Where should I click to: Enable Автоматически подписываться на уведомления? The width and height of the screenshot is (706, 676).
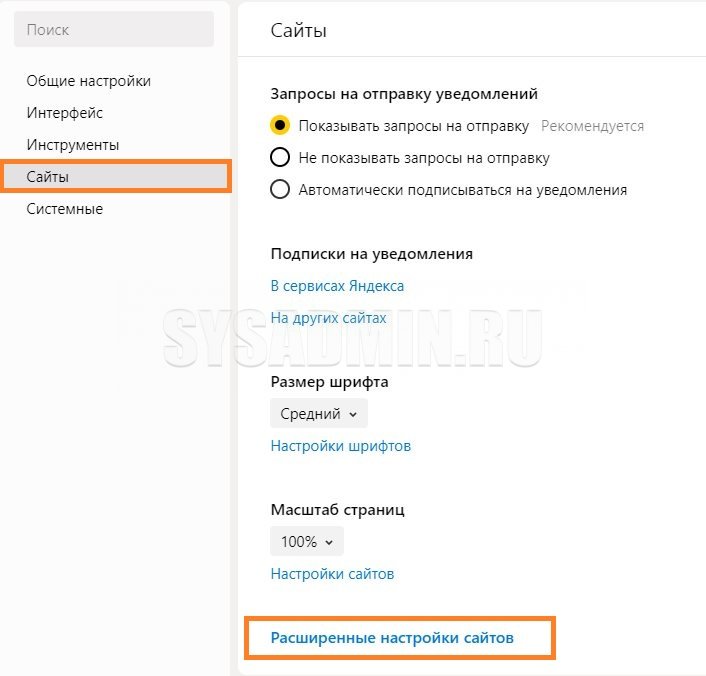pyautogui.click(x=281, y=190)
